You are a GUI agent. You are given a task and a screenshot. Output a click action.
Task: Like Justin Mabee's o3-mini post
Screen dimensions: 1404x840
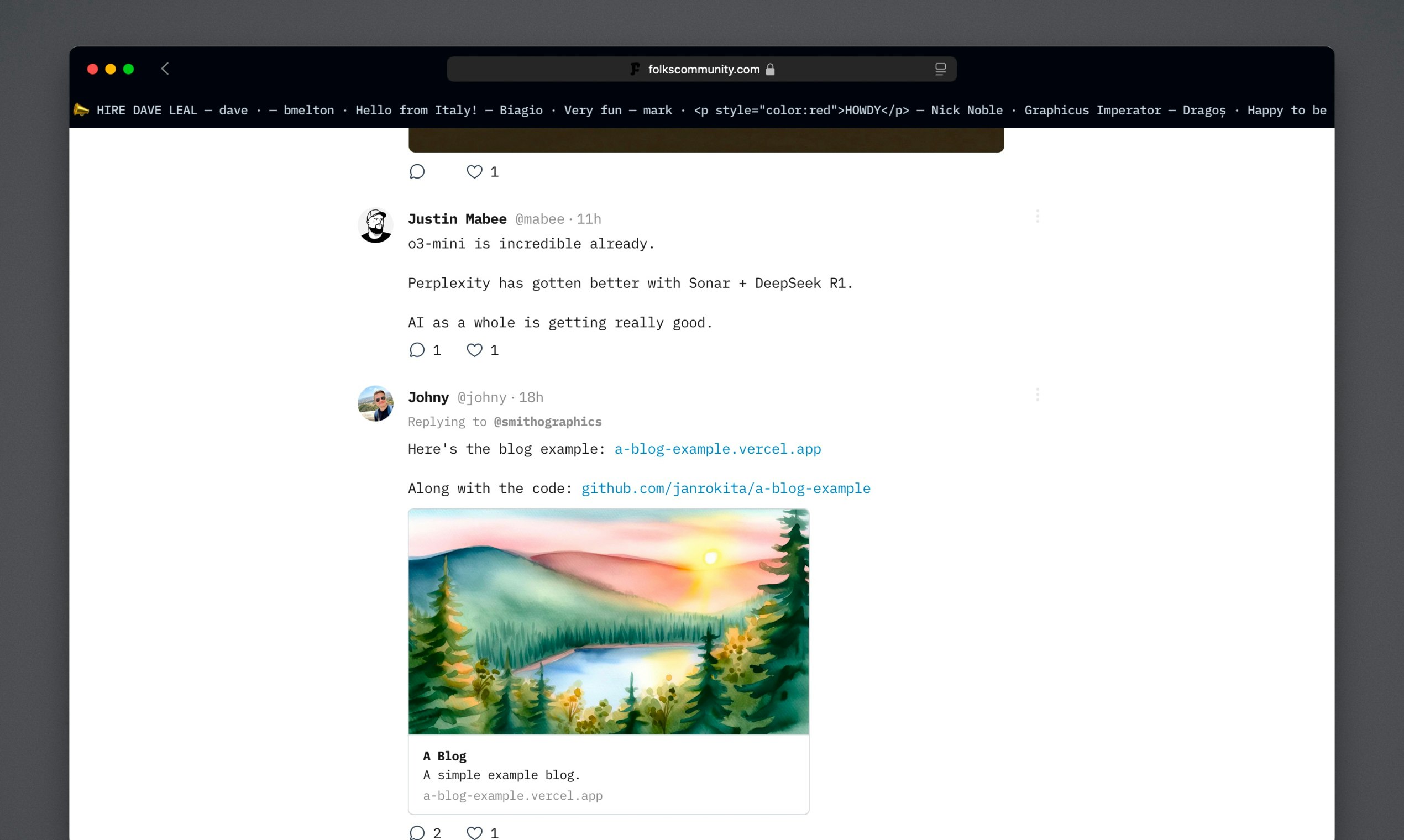pos(474,350)
